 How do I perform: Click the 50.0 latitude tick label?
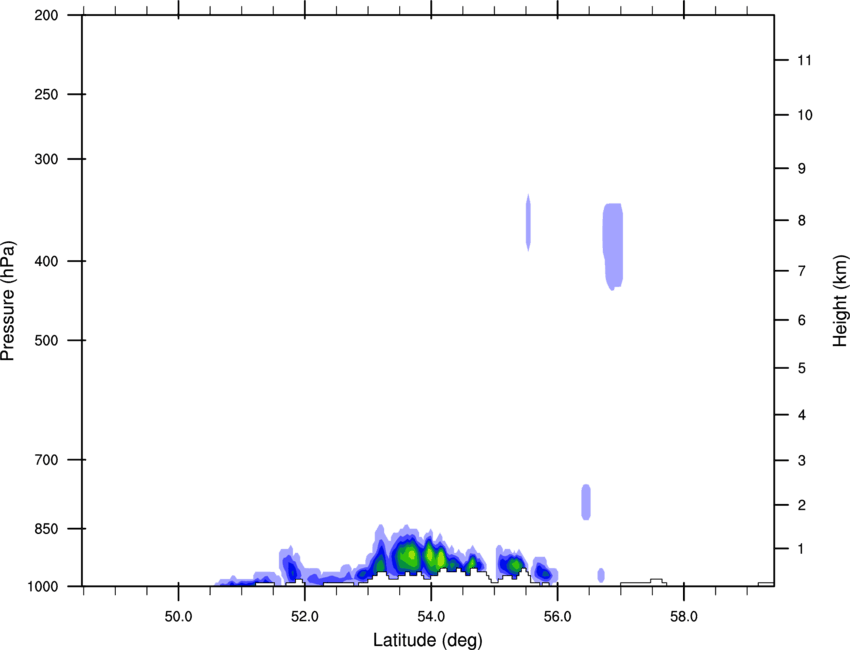178,617
